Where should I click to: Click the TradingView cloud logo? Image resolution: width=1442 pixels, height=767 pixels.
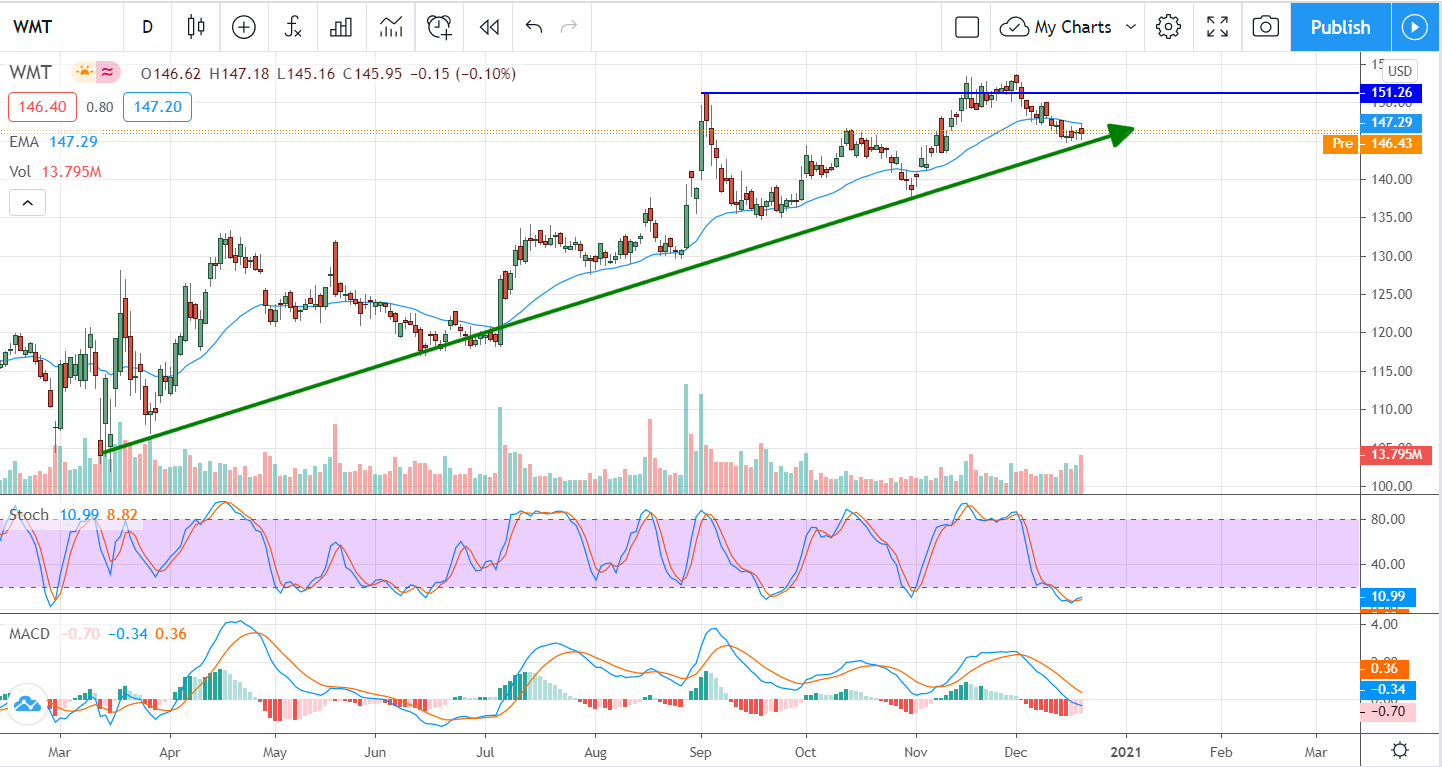[x=26, y=704]
